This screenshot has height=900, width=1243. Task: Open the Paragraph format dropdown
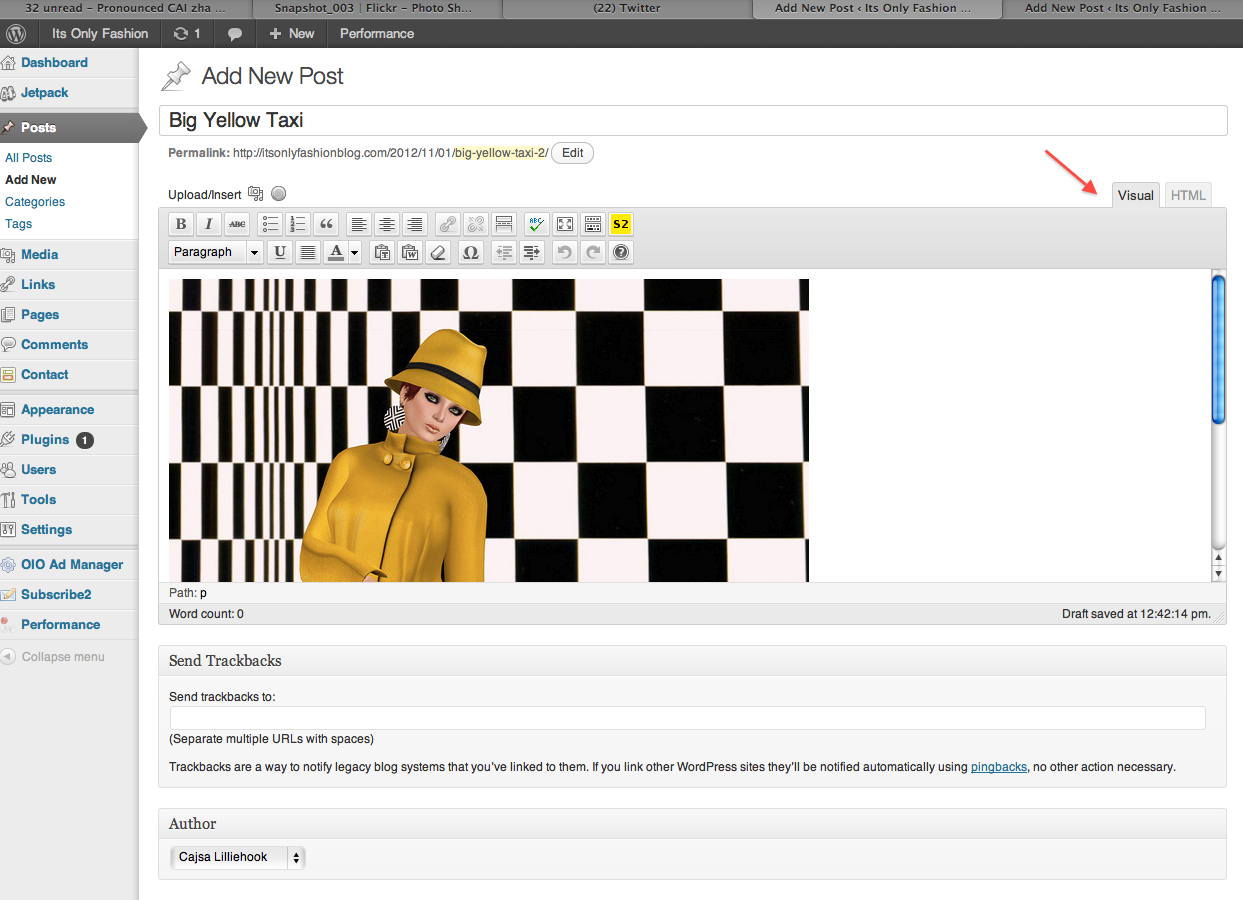215,253
